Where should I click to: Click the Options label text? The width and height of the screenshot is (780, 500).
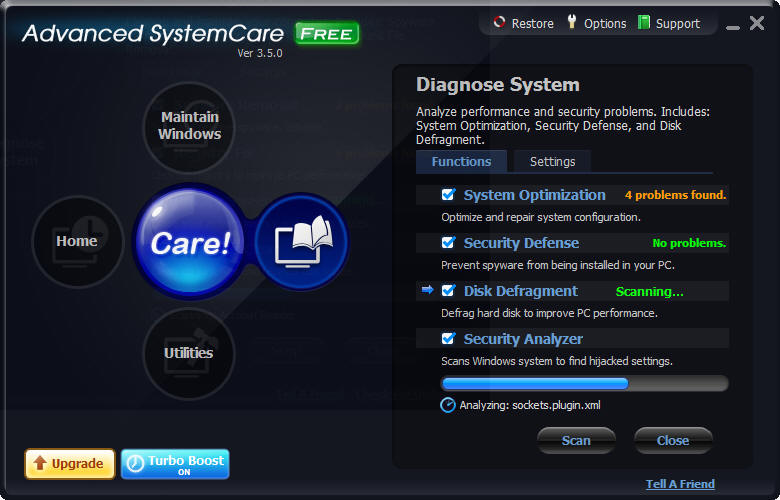coord(605,23)
